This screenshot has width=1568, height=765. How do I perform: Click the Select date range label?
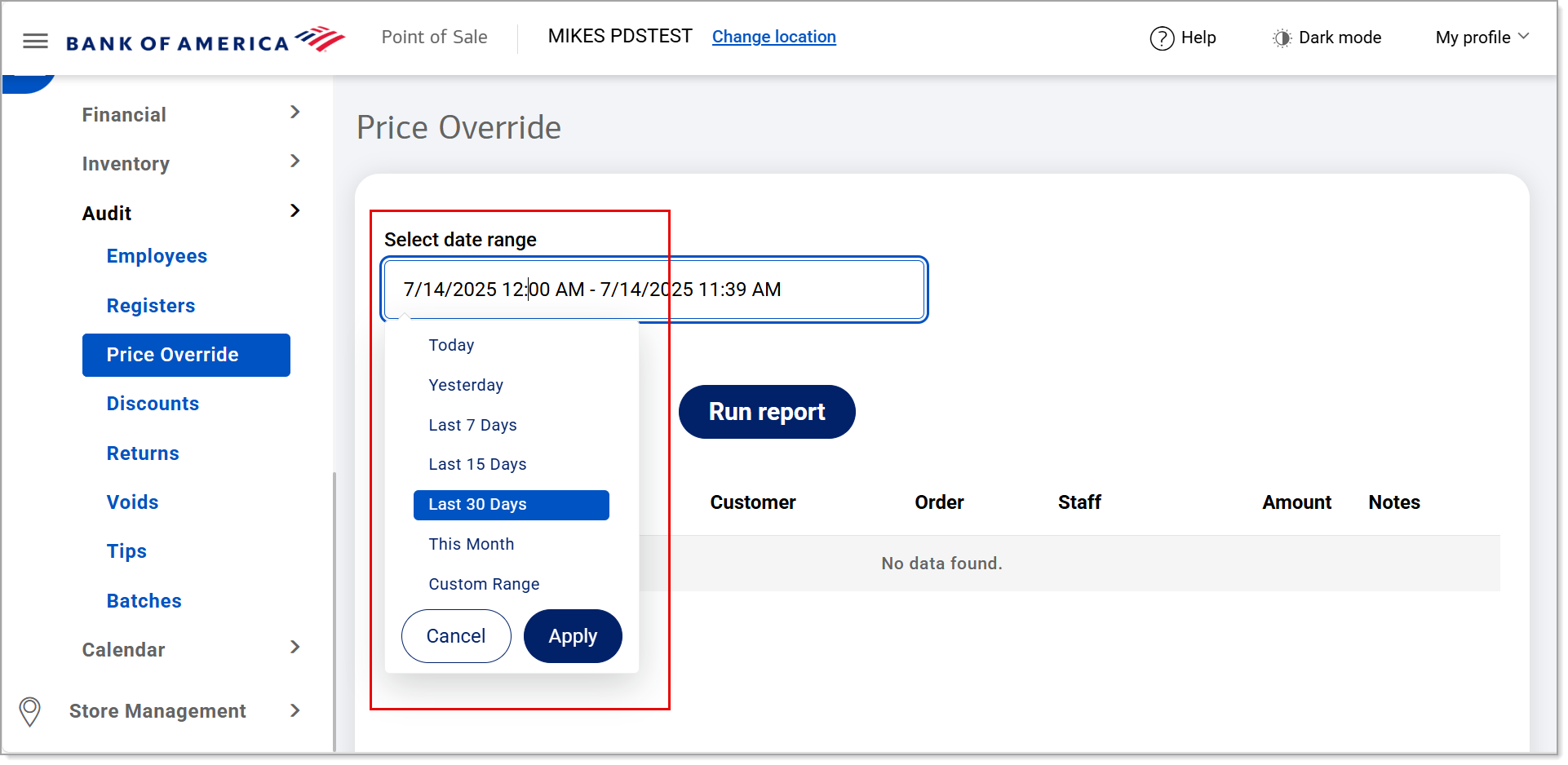tap(460, 240)
